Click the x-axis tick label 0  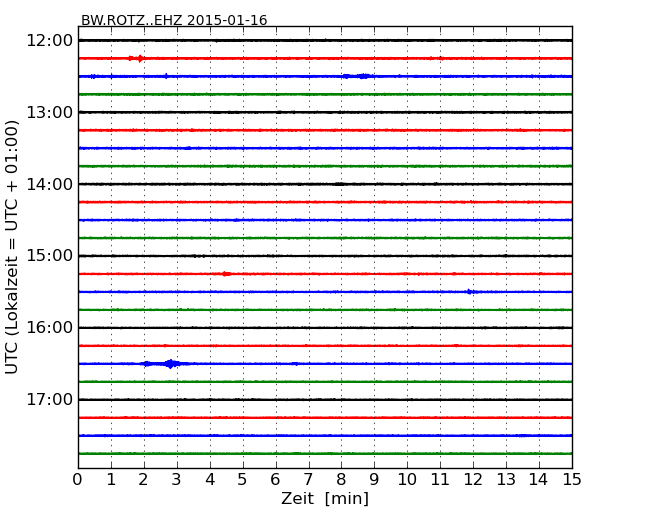[x=78, y=480]
